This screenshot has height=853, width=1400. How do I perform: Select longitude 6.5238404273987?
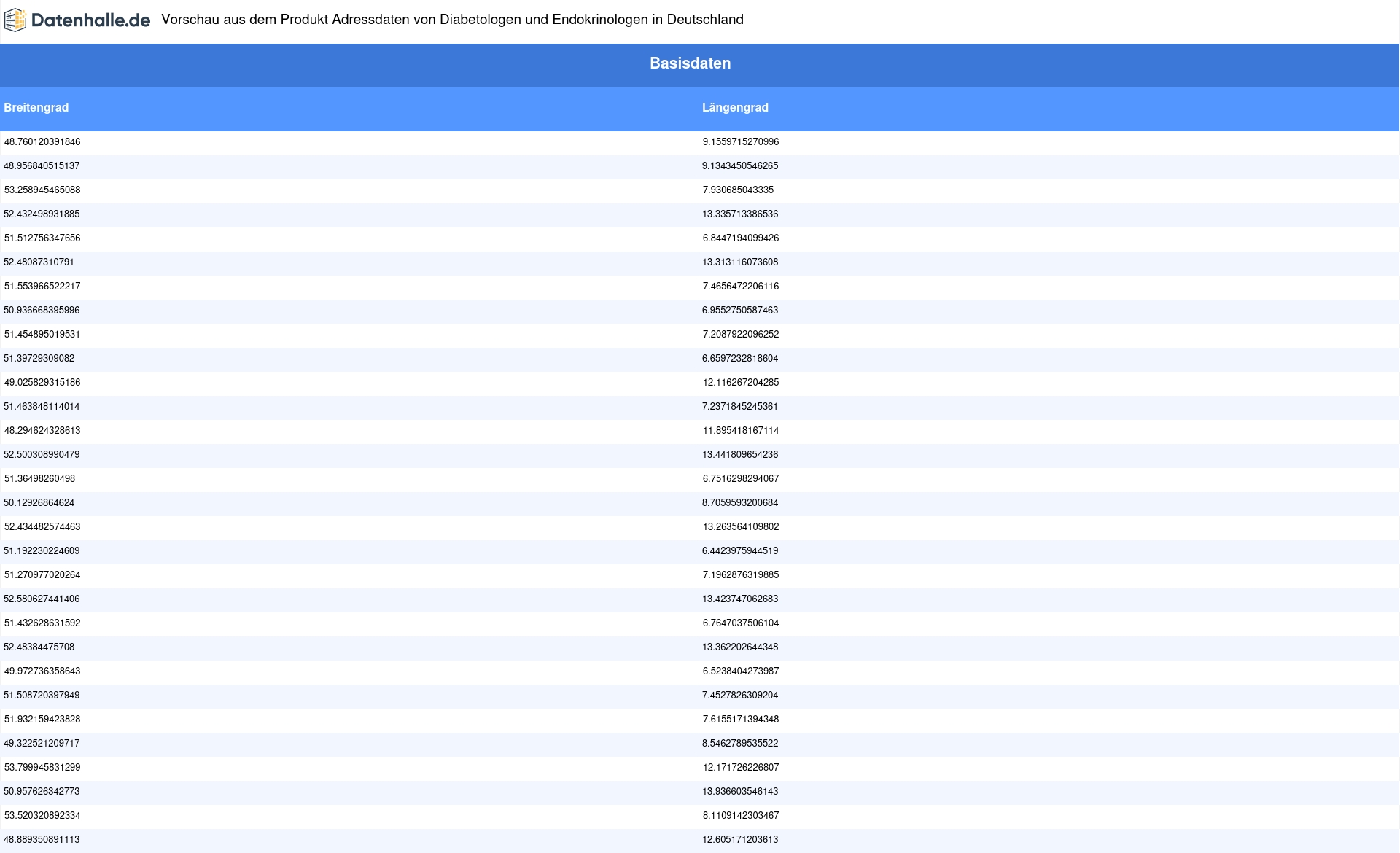coord(740,671)
